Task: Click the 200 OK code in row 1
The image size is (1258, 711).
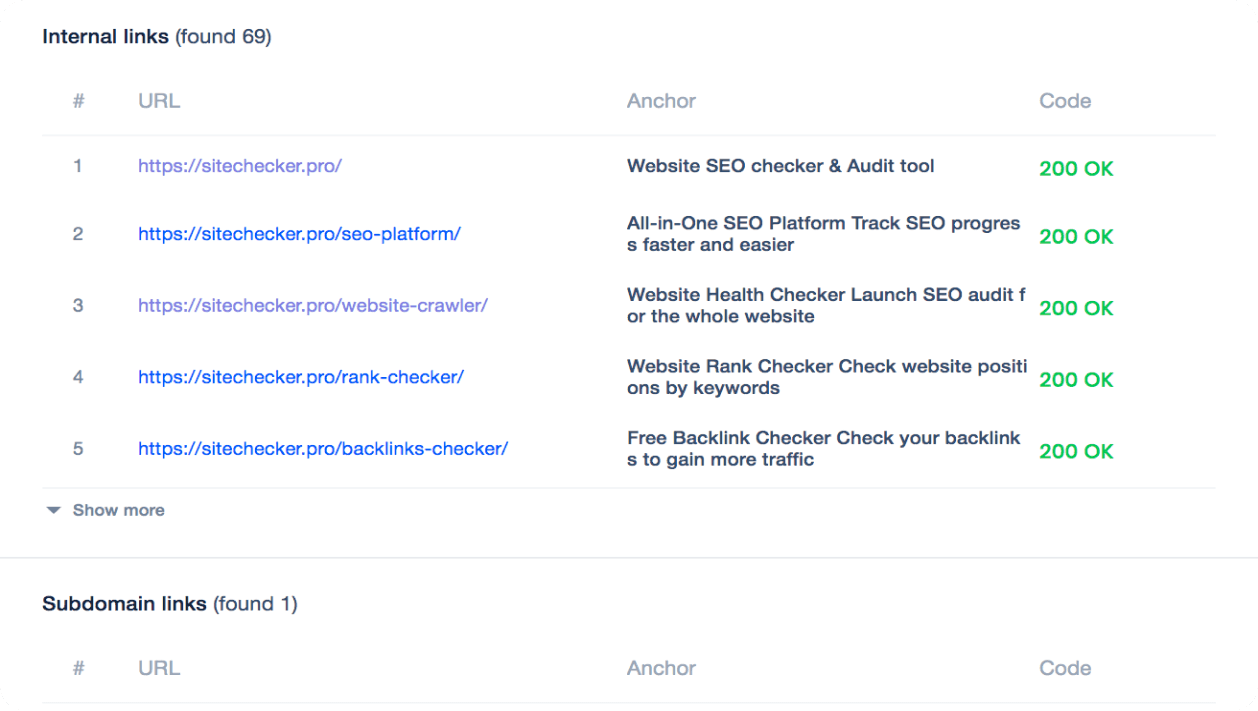Action: (x=1076, y=169)
